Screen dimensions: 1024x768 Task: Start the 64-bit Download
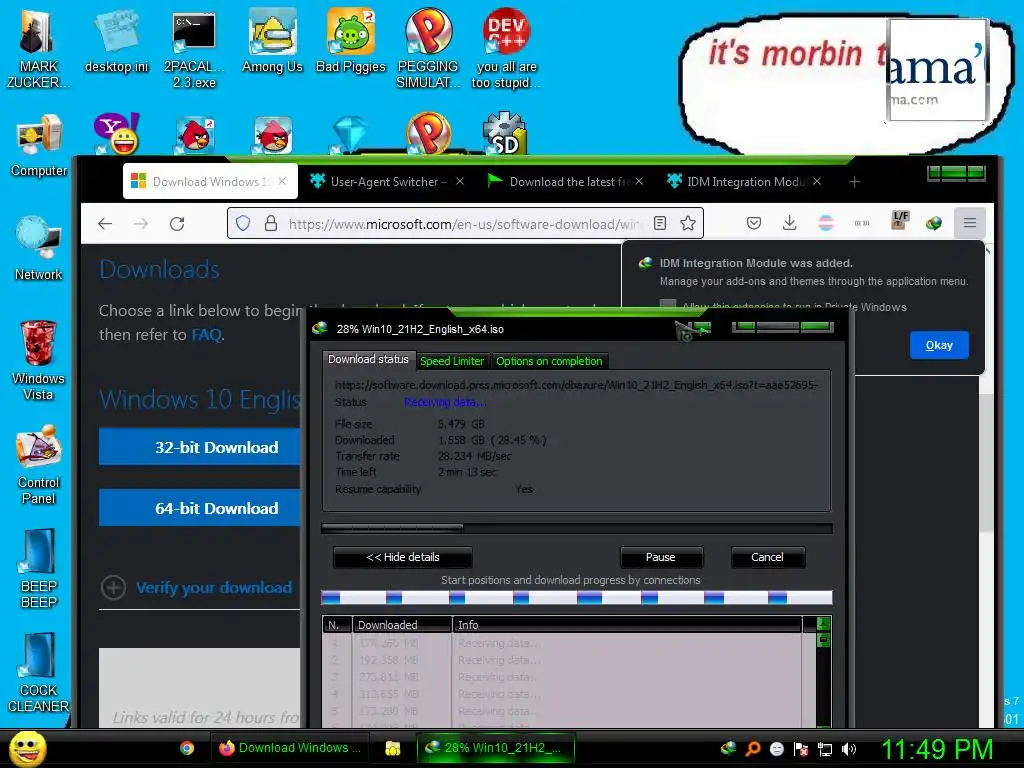(x=199, y=507)
